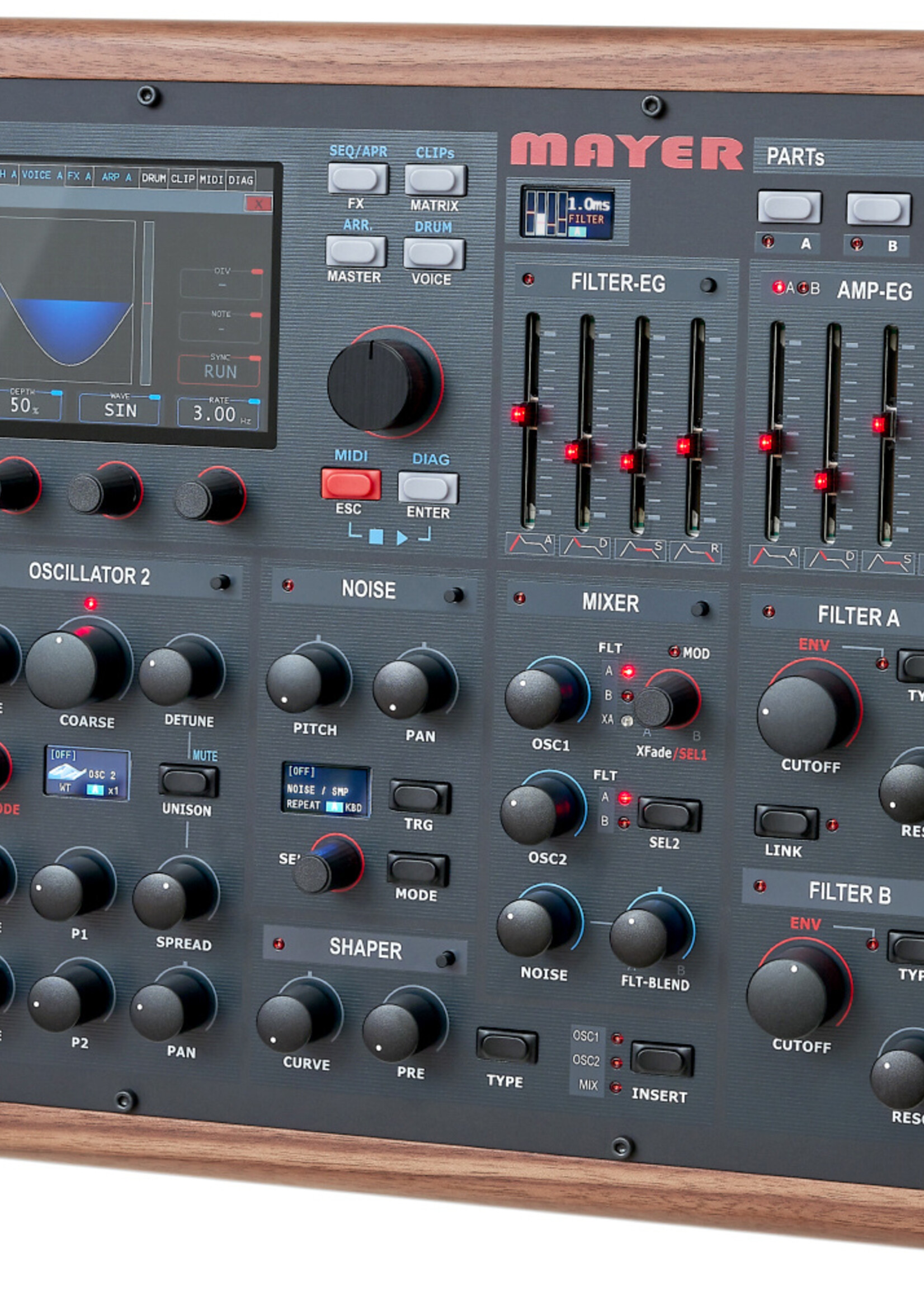Click the round button beside OSCILLATOR 2 title
This screenshot has height=1294, width=924.
(x=220, y=582)
